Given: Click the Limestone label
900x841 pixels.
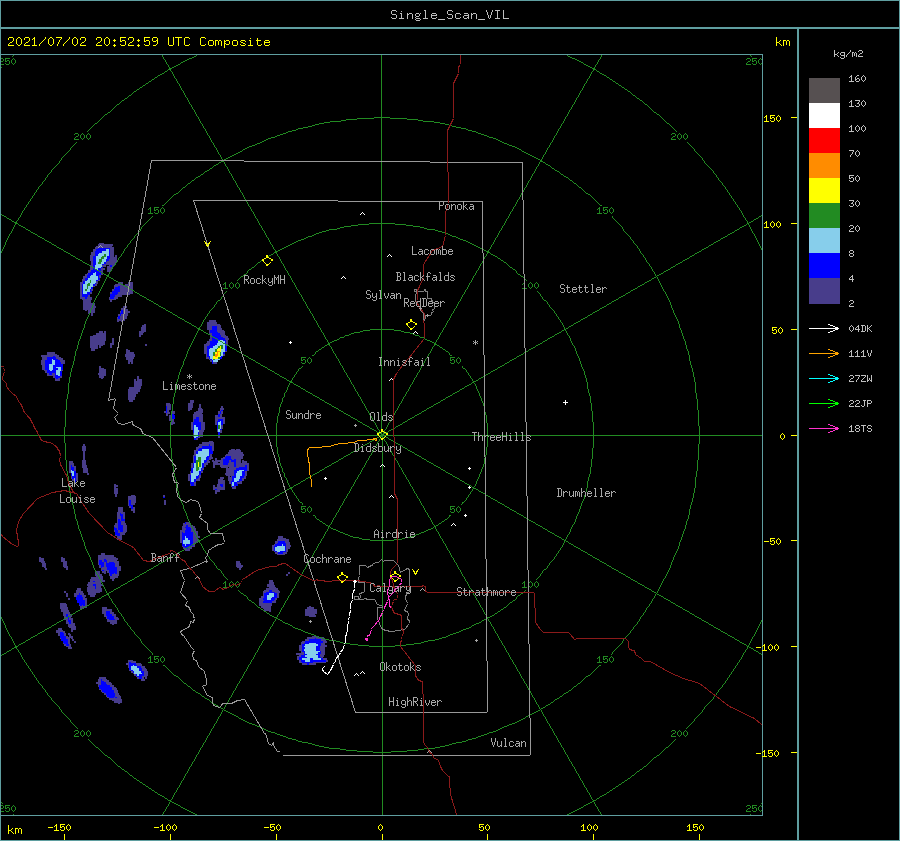Looking at the screenshot, I should [189, 386].
